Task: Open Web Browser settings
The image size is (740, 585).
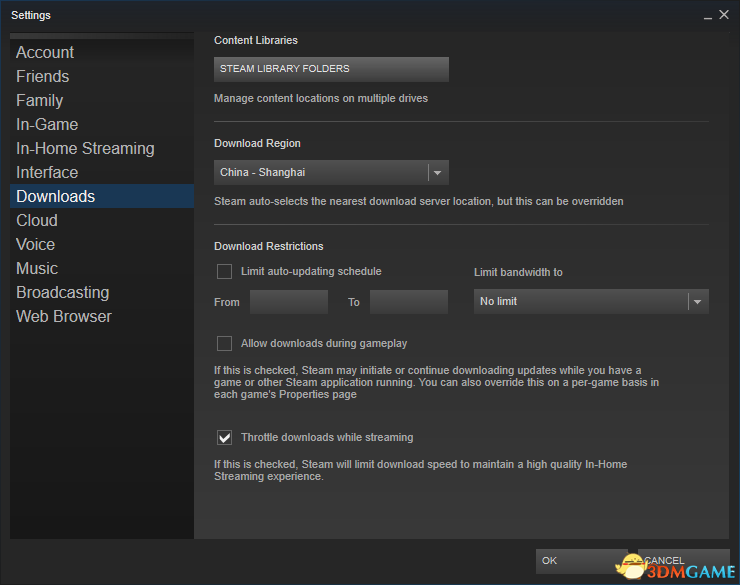Action: click(x=102, y=317)
